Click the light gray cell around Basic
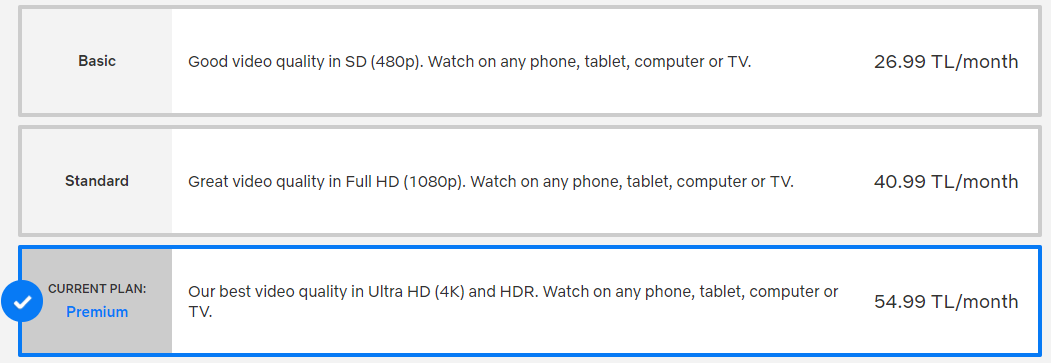Screen dimensions: 1051x363 point(97,61)
